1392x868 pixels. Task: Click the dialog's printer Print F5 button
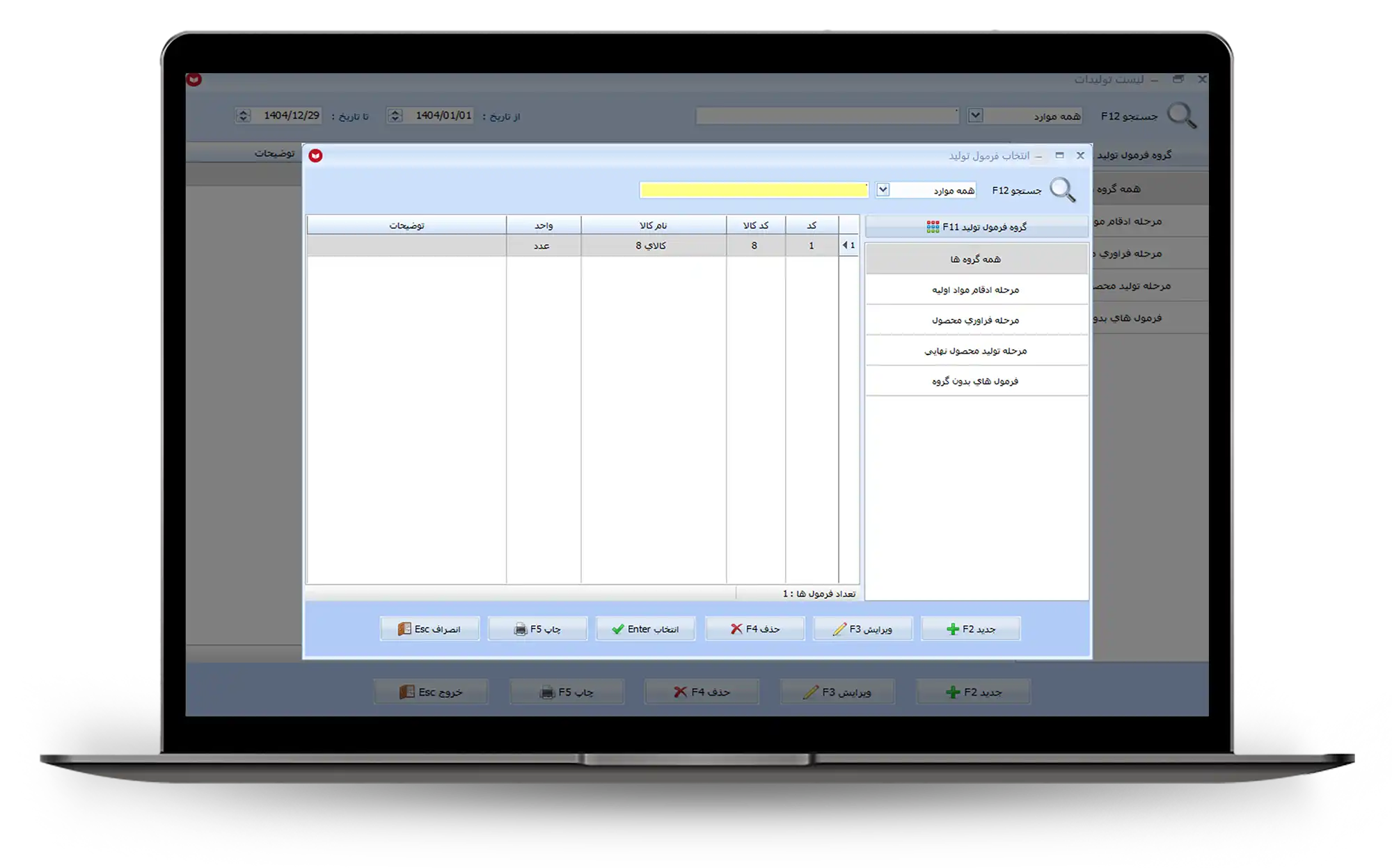click(537, 629)
